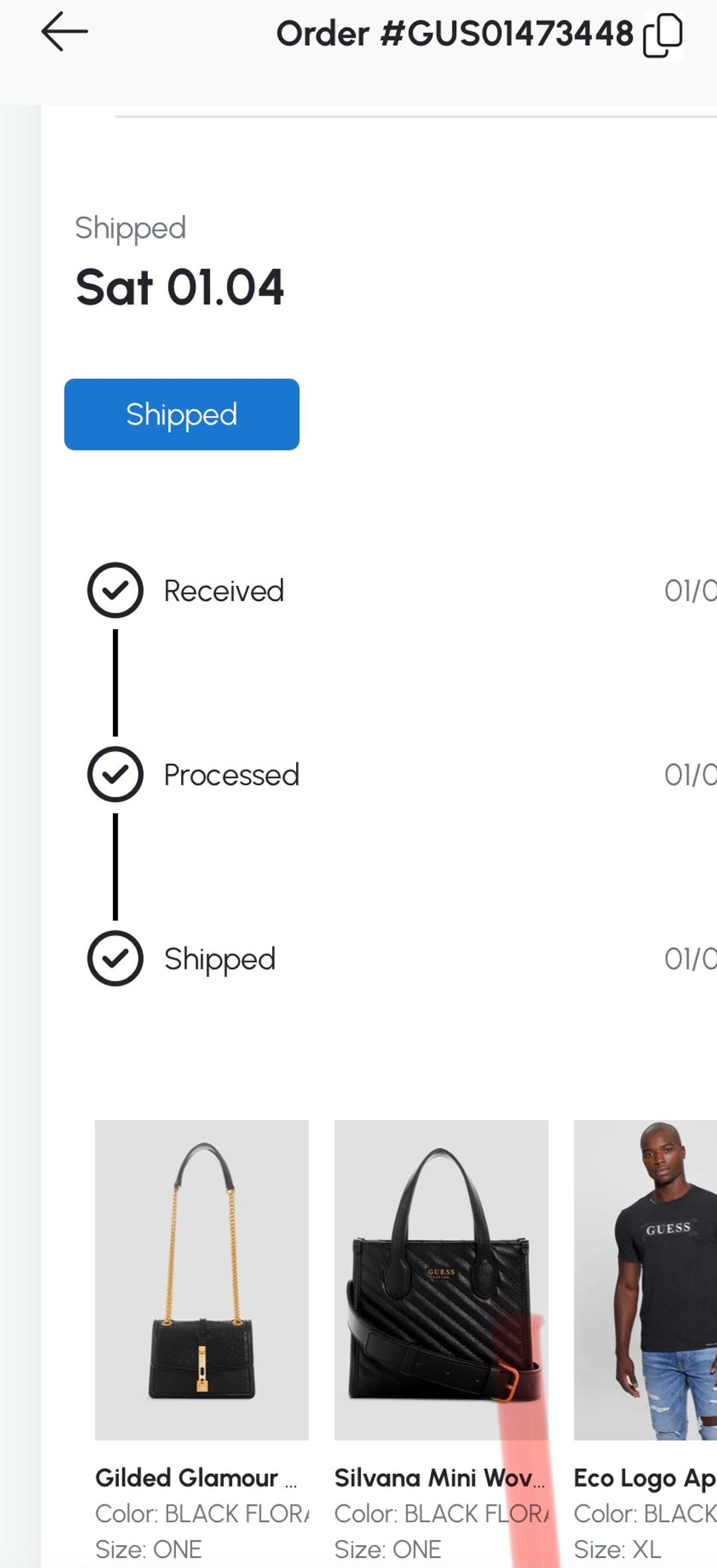The height and width of the screenshot is (1568, 717).
Task: Tap the Shipped timeline status label
Action: [x=220, y=960]
